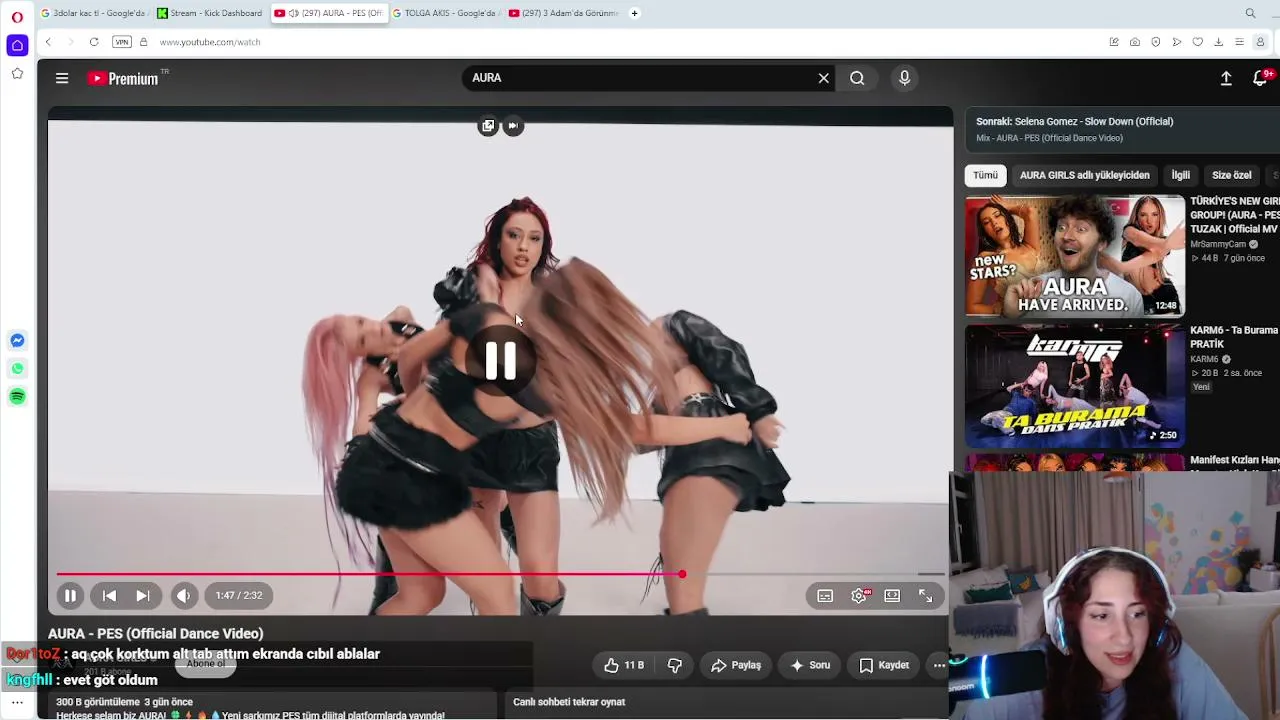Open the Soru ask button

[x=810, y=665]
